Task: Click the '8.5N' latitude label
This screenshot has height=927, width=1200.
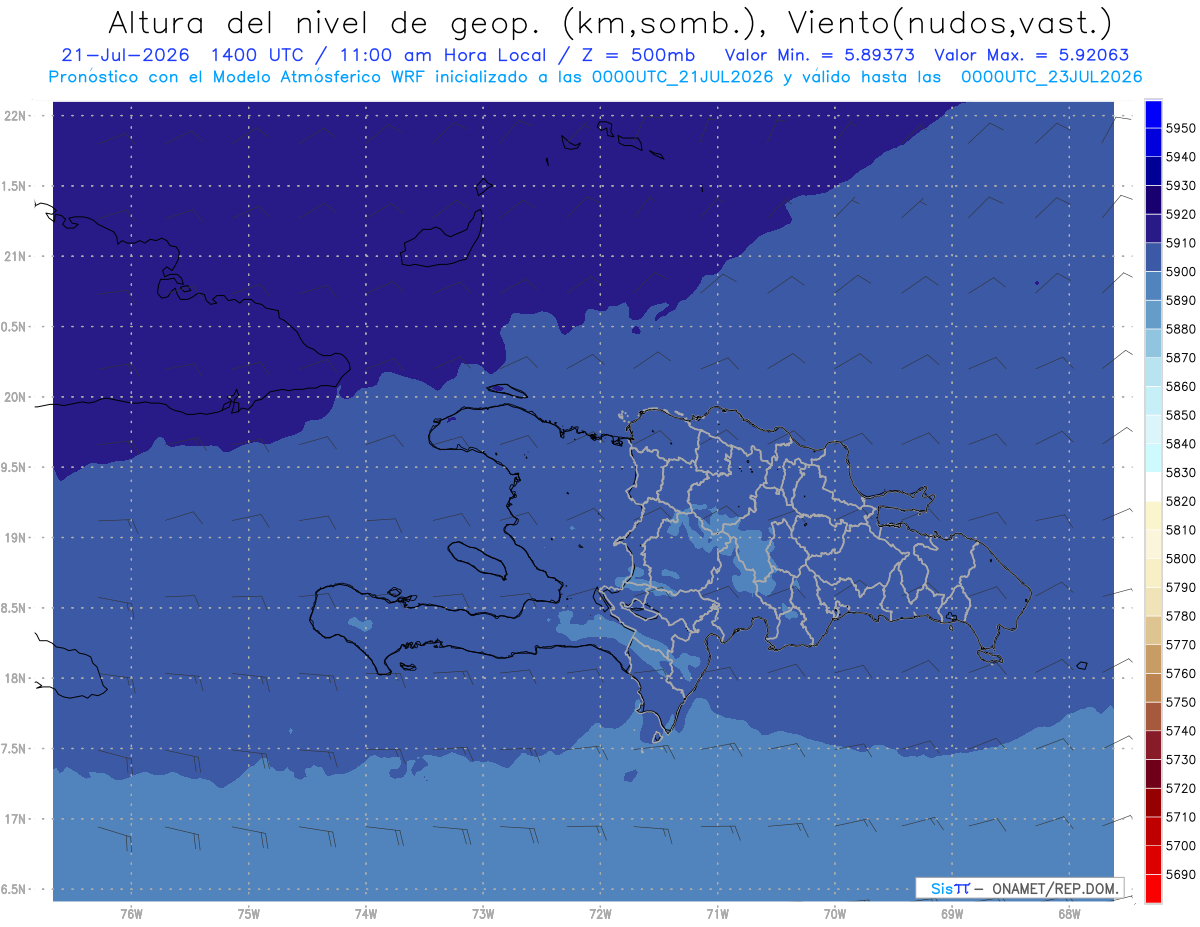Action: click(15, 608)
